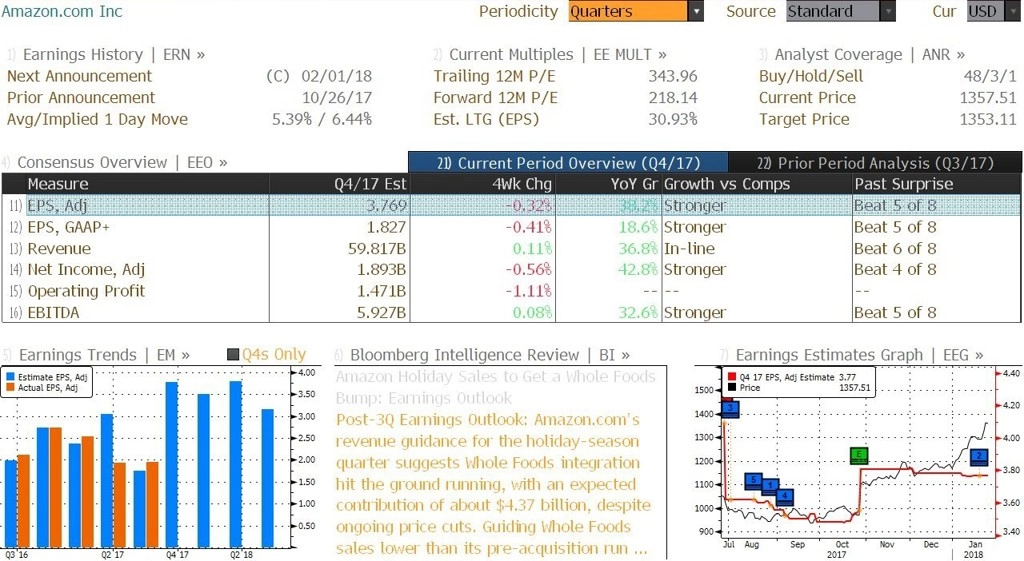Click the blue marker labeled 5 on graph
Image resolution: width=1024 pixels, height=561 pixels.
tap(754, 481)
